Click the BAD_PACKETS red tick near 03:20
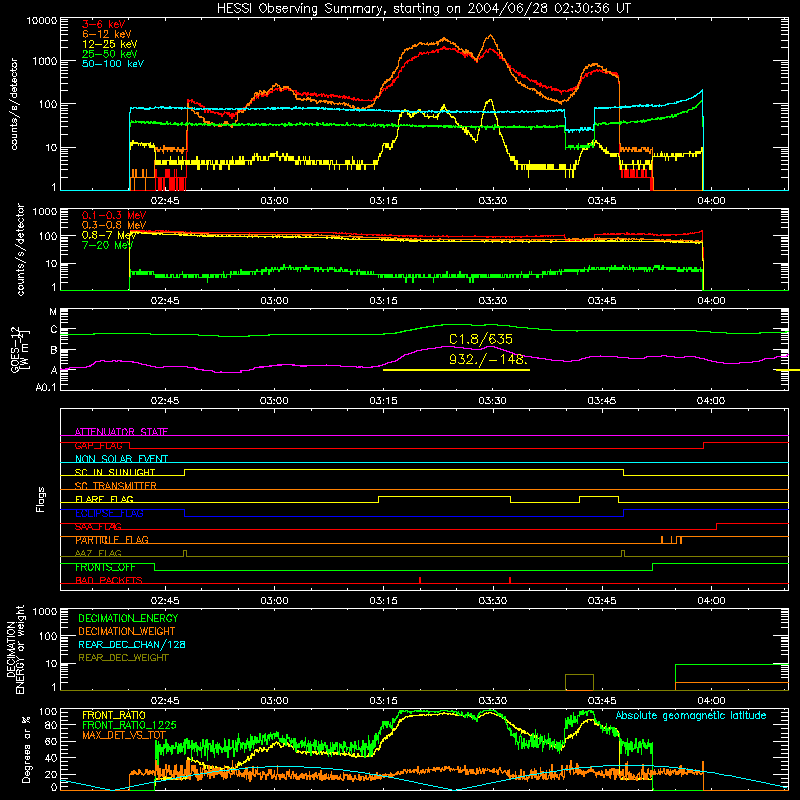 click(x=420, y=580)
